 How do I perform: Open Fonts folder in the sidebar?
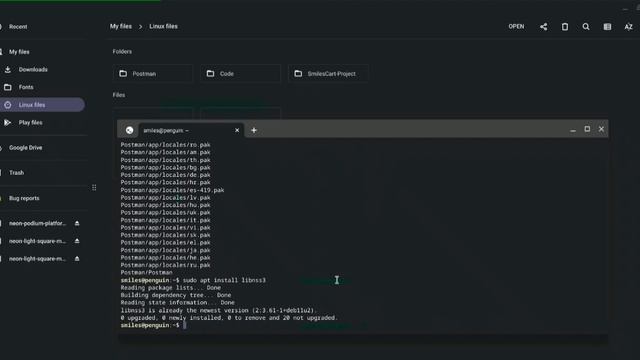pos(26,87)
